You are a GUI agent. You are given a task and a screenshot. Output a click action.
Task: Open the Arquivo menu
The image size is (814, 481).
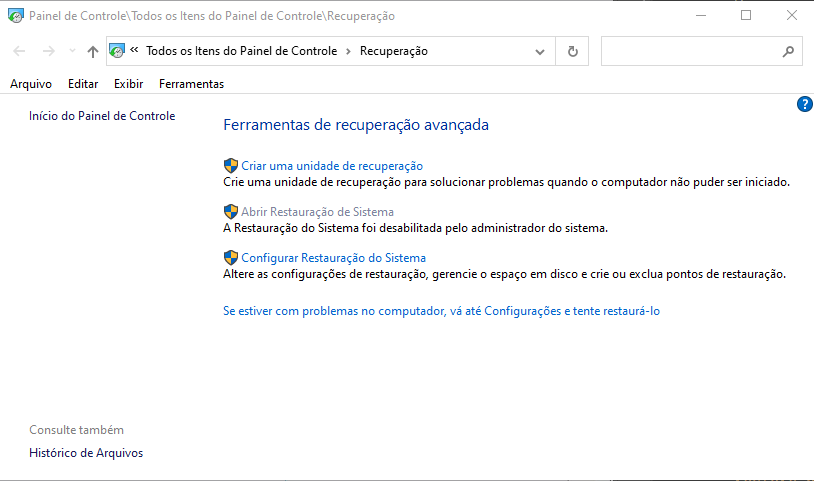pyautogui.click(x=31, y=84)
